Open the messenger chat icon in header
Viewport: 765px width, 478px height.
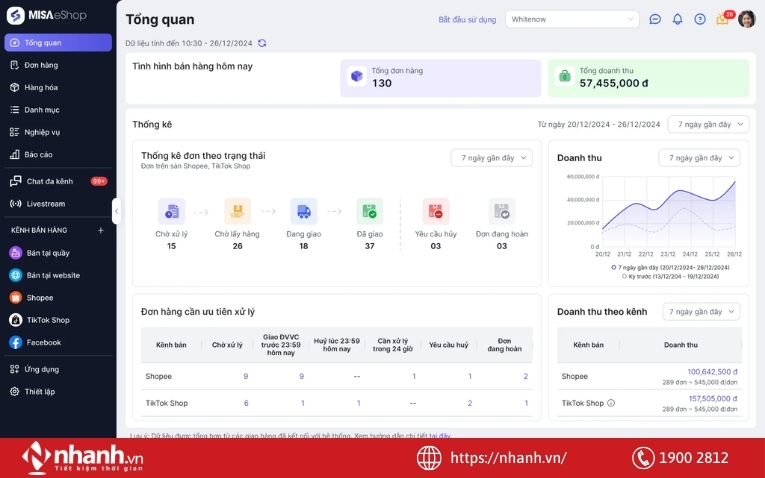click(x=655, y=19)
